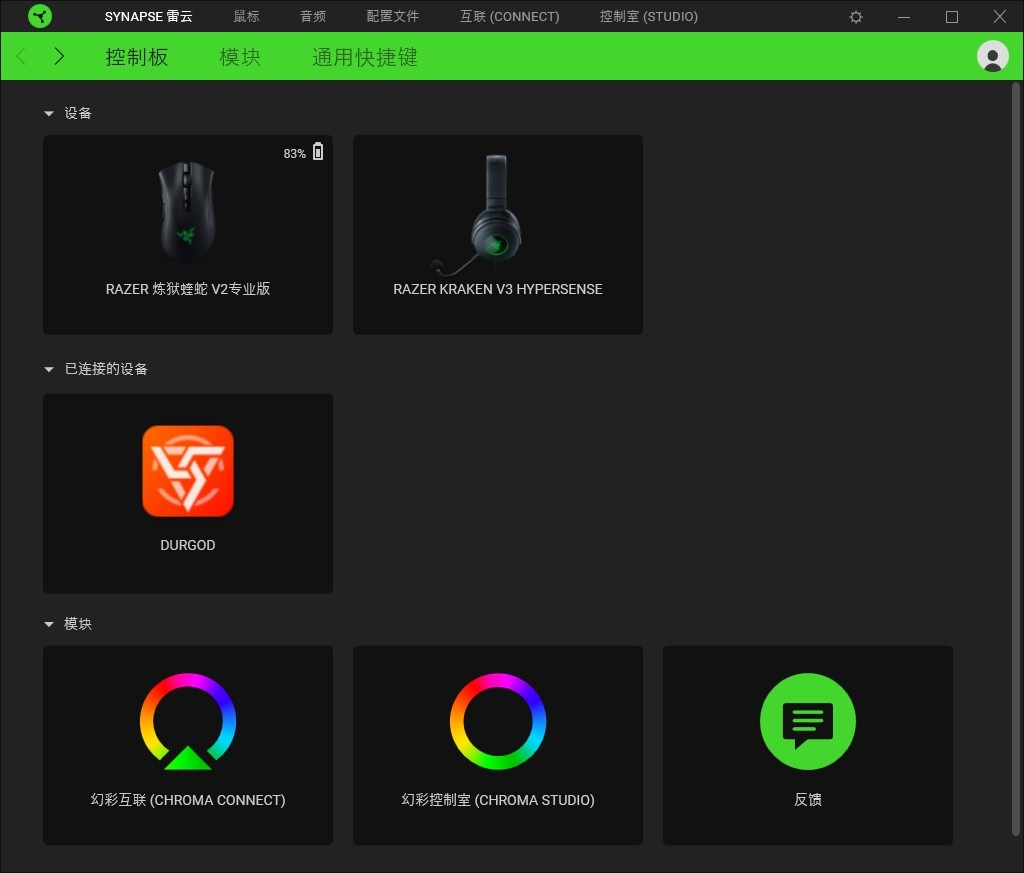The width and height of the screenshot is (1024, 873).
Task: Click the Razer logo icon
Action: tap(40, 16)
